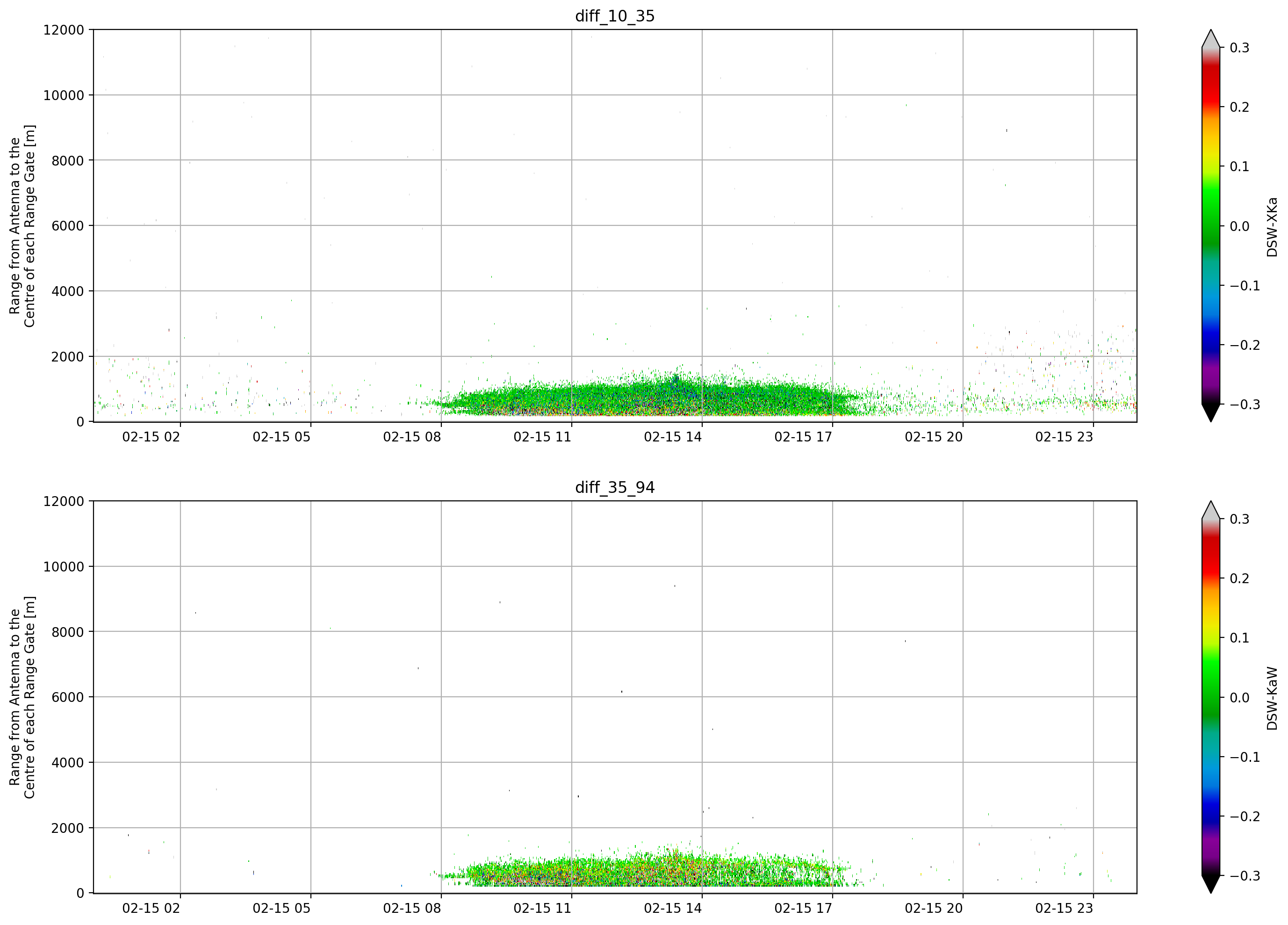Click black lower extension arrow of DSW-XKa colorbar

pos(1211,412)
